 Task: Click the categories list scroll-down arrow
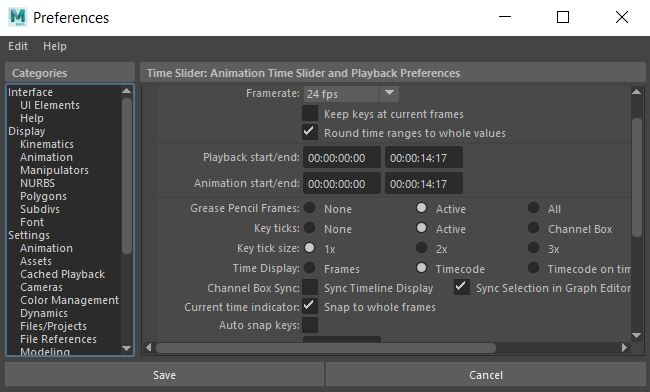[x=126, y=348]
